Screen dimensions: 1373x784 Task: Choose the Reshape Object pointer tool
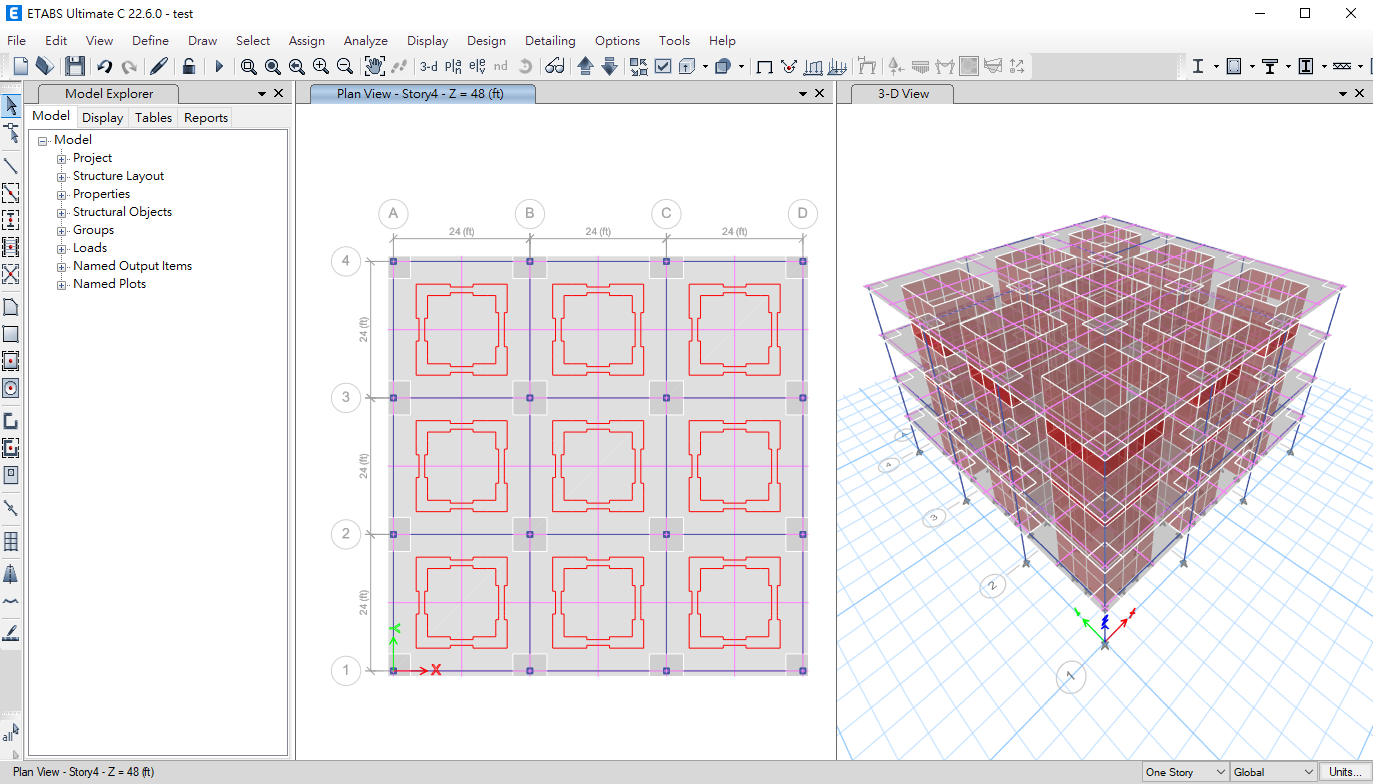pyautogui.click(x=11, y=132)
